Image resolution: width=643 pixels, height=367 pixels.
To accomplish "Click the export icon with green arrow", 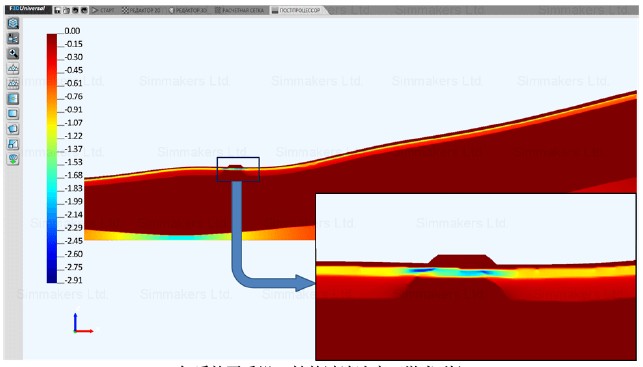I will tap(13, 160).
